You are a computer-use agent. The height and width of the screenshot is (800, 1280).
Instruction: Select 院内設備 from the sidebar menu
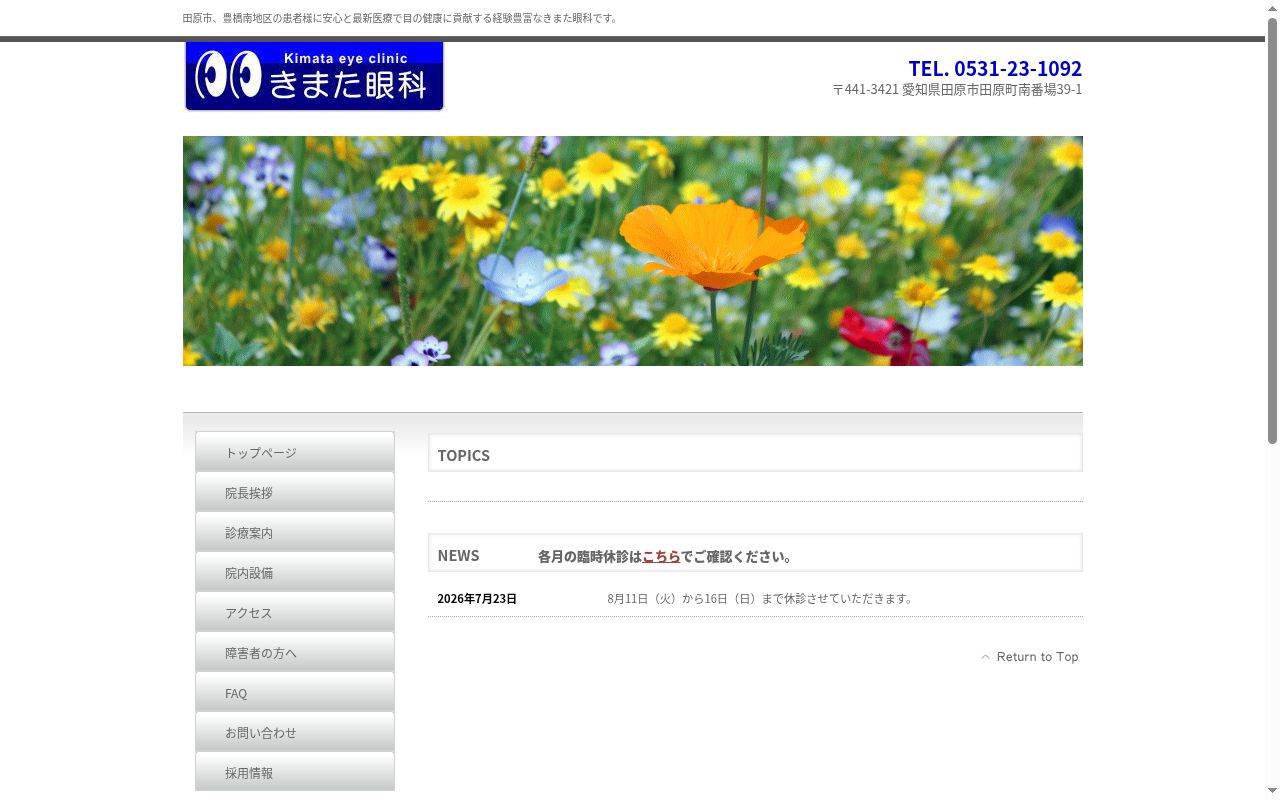pos(295,572)
